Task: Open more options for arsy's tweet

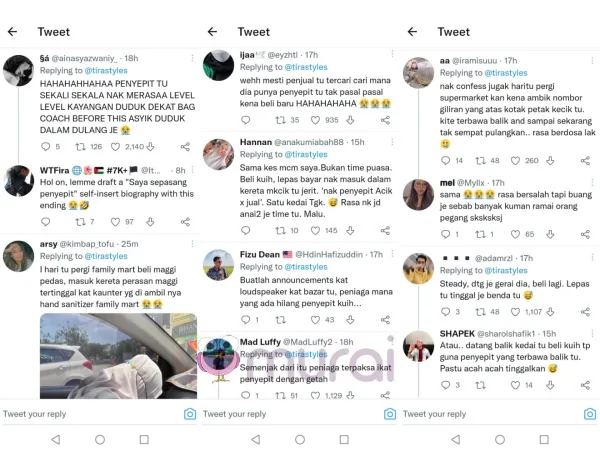Action: (192, 244)
